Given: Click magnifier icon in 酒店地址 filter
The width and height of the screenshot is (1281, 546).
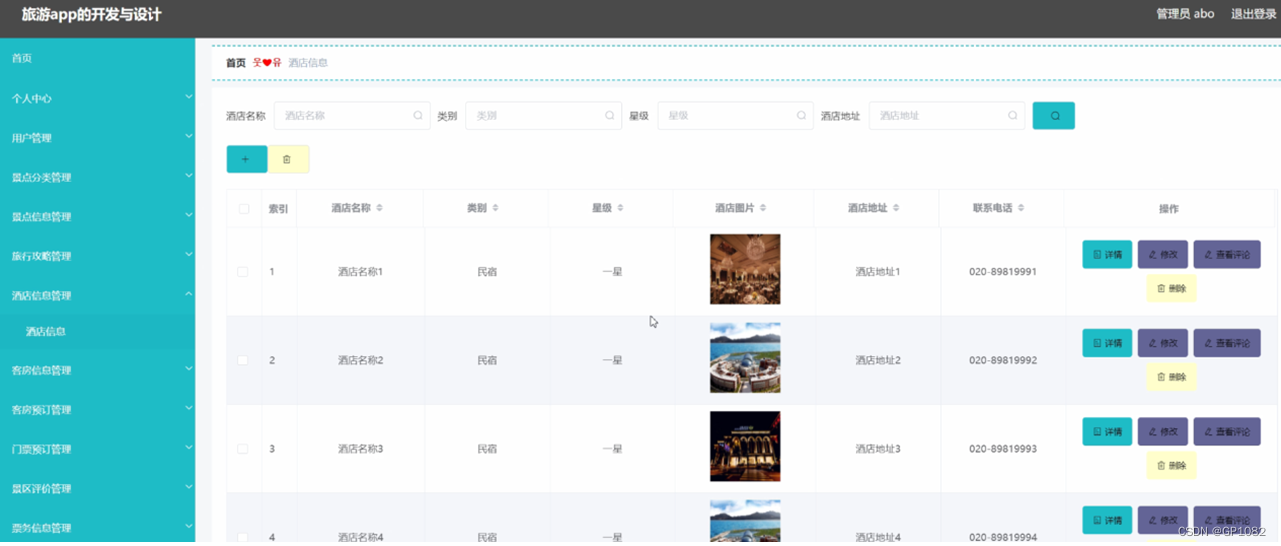Looking at the screenshot, I should coord(1012,116).
